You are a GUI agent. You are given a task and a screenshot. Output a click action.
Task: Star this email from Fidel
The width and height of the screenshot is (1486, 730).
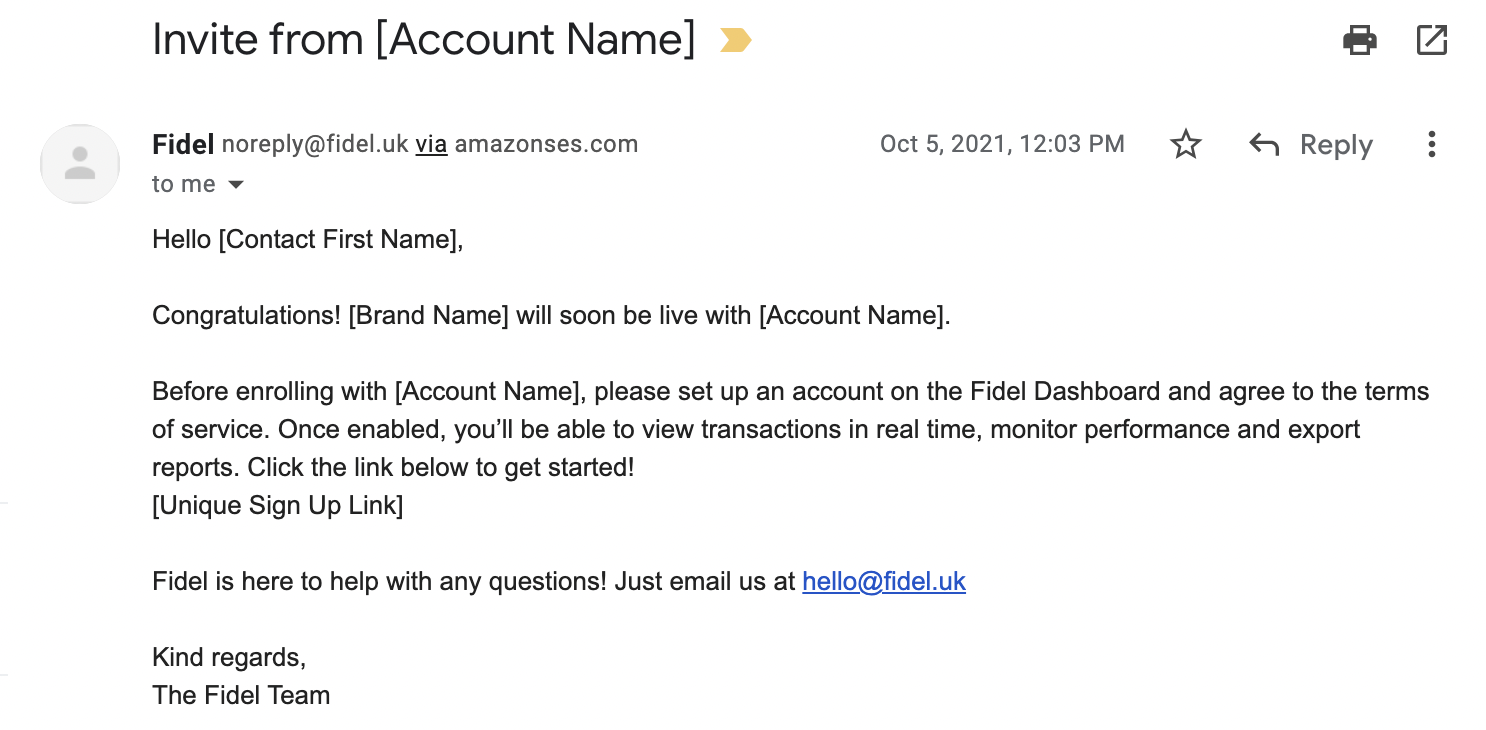1186,145
